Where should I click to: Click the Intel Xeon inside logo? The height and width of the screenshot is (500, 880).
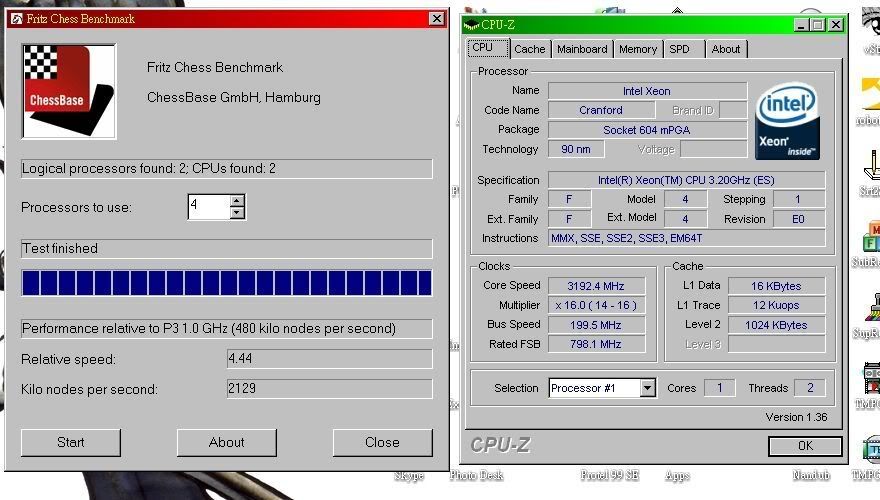pyautogui.click(x=787, y=121)
